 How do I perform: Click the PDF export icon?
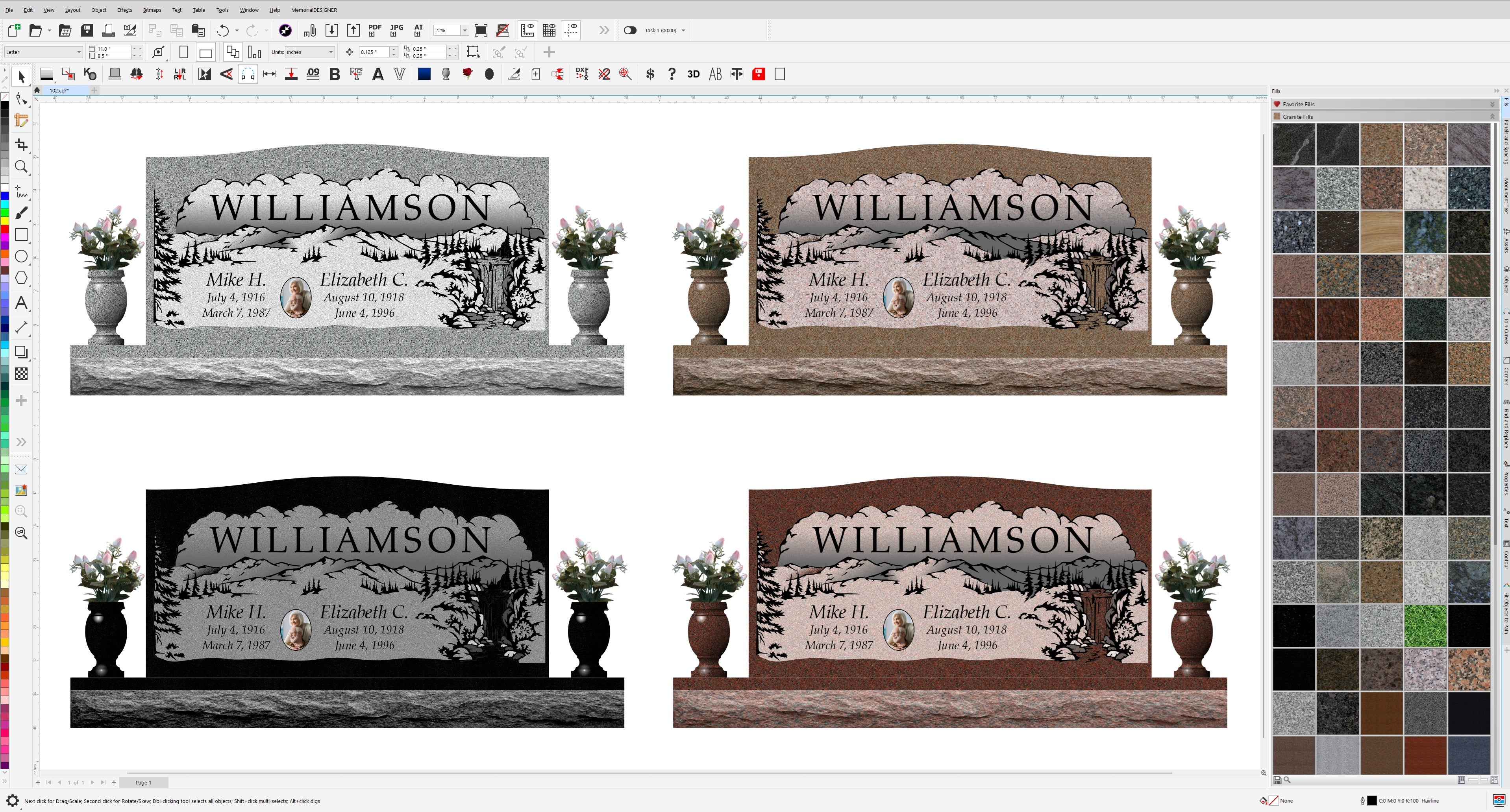(x=375, y=30)
